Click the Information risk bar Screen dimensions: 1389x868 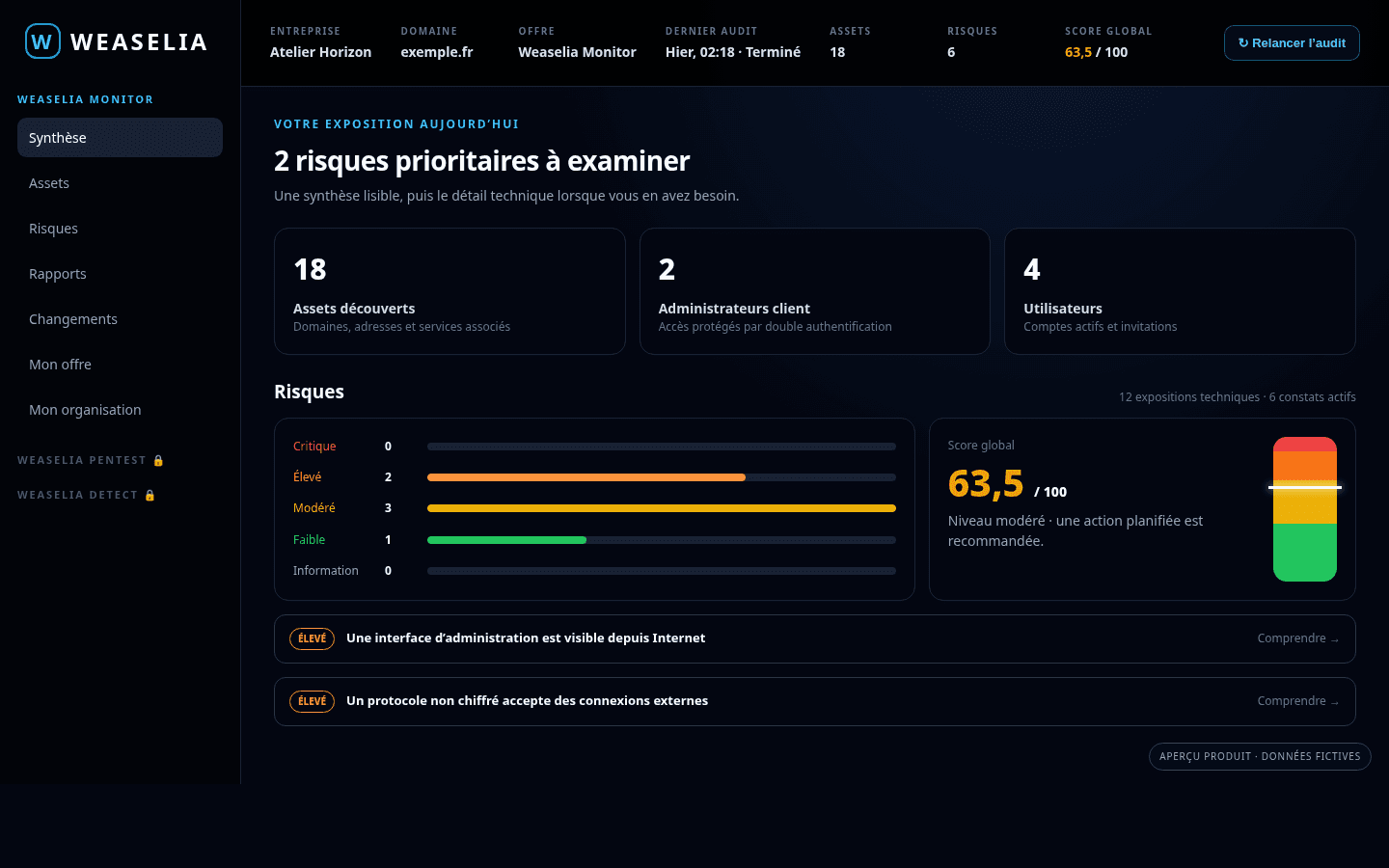662,571
